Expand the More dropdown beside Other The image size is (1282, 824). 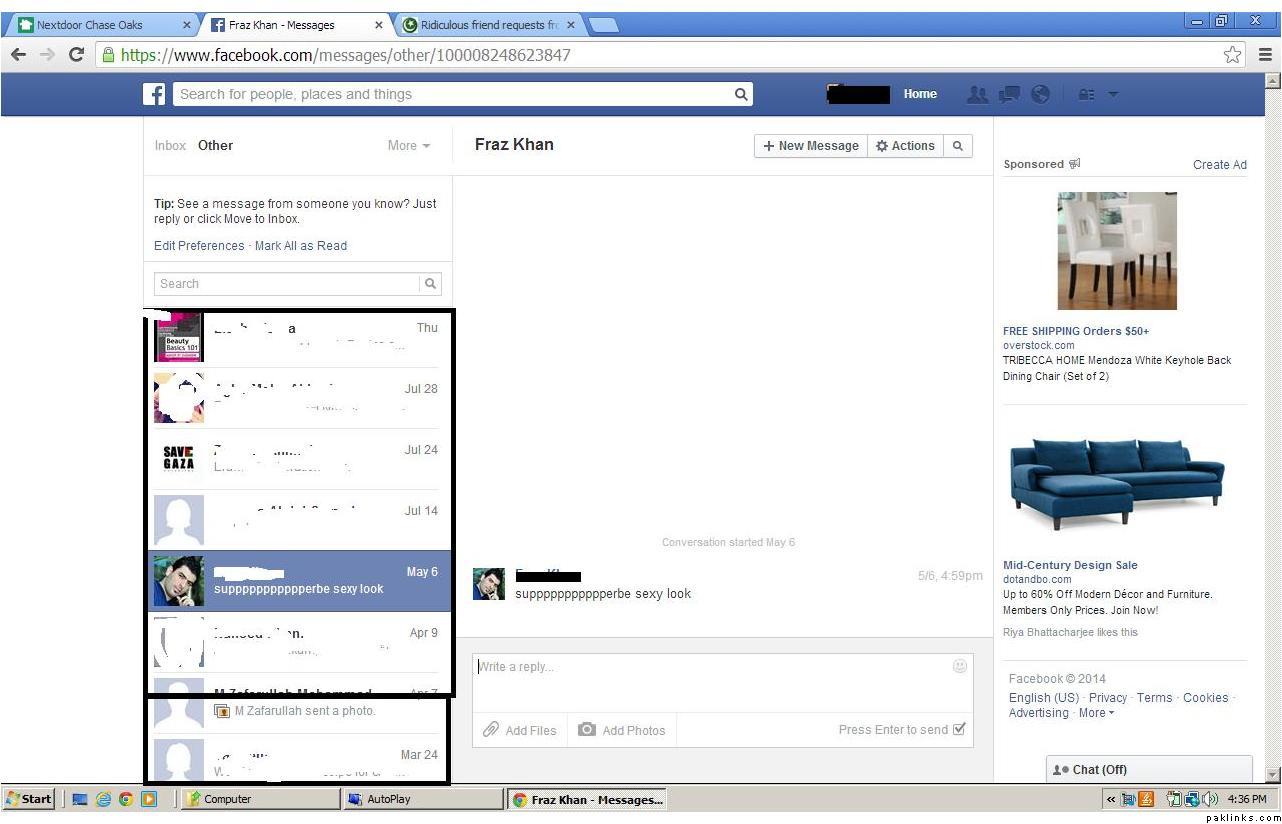pos(409,146)
